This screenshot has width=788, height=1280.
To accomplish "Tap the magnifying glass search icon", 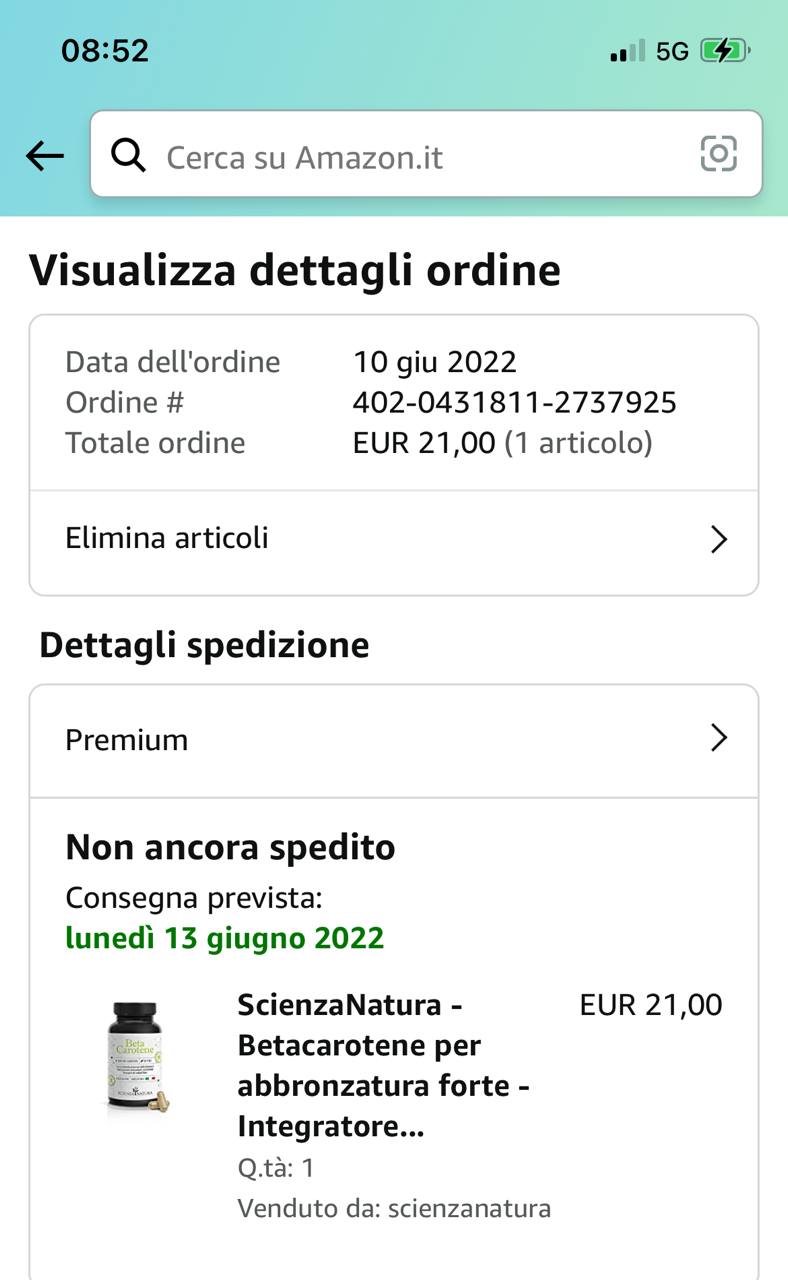I will pos(128,155).
